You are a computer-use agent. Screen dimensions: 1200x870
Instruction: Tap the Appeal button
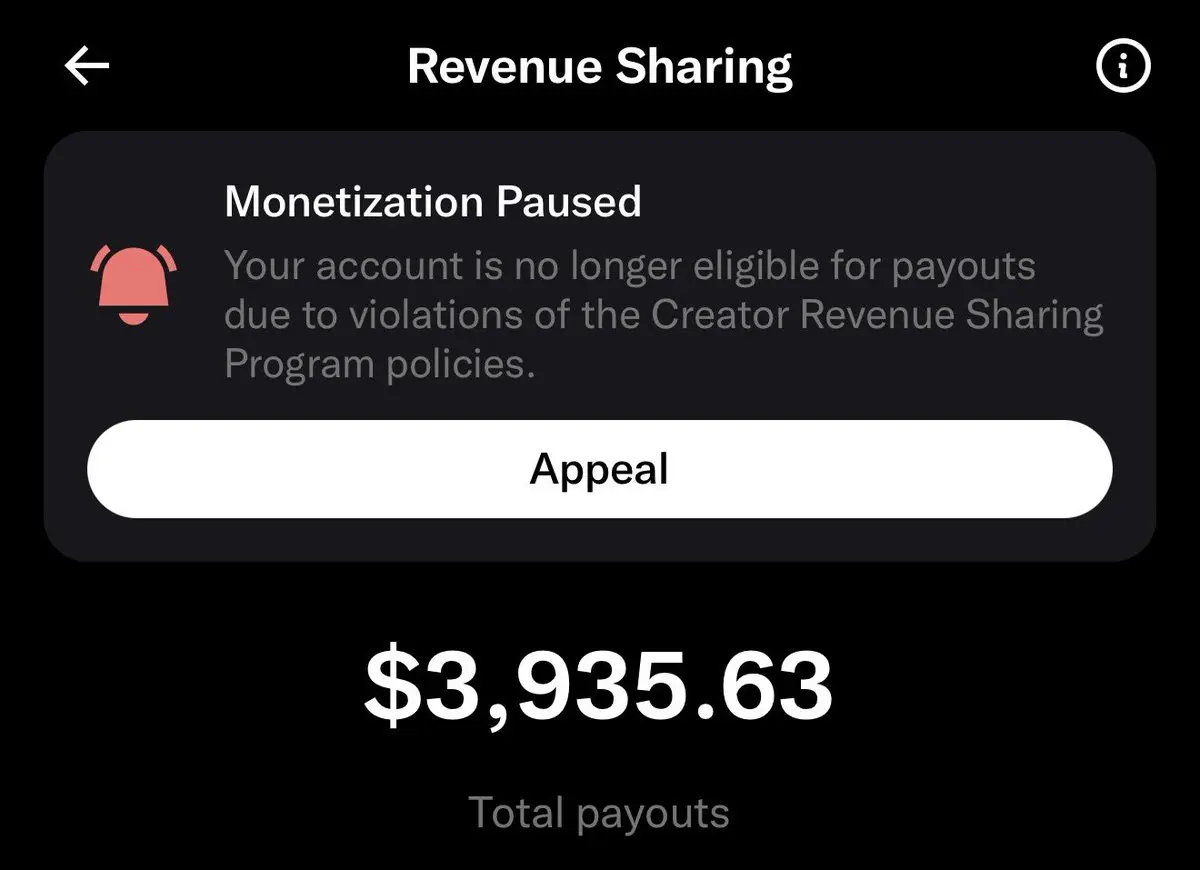(x=599, y=469)
